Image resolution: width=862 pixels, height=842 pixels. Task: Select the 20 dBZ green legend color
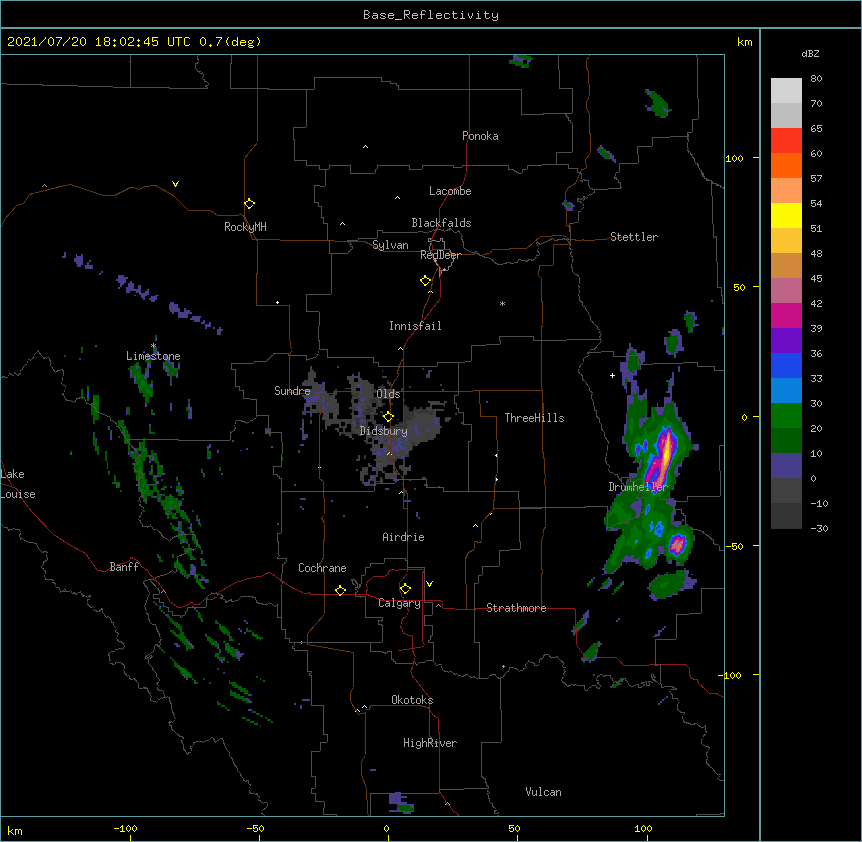(x=786, y=416)
